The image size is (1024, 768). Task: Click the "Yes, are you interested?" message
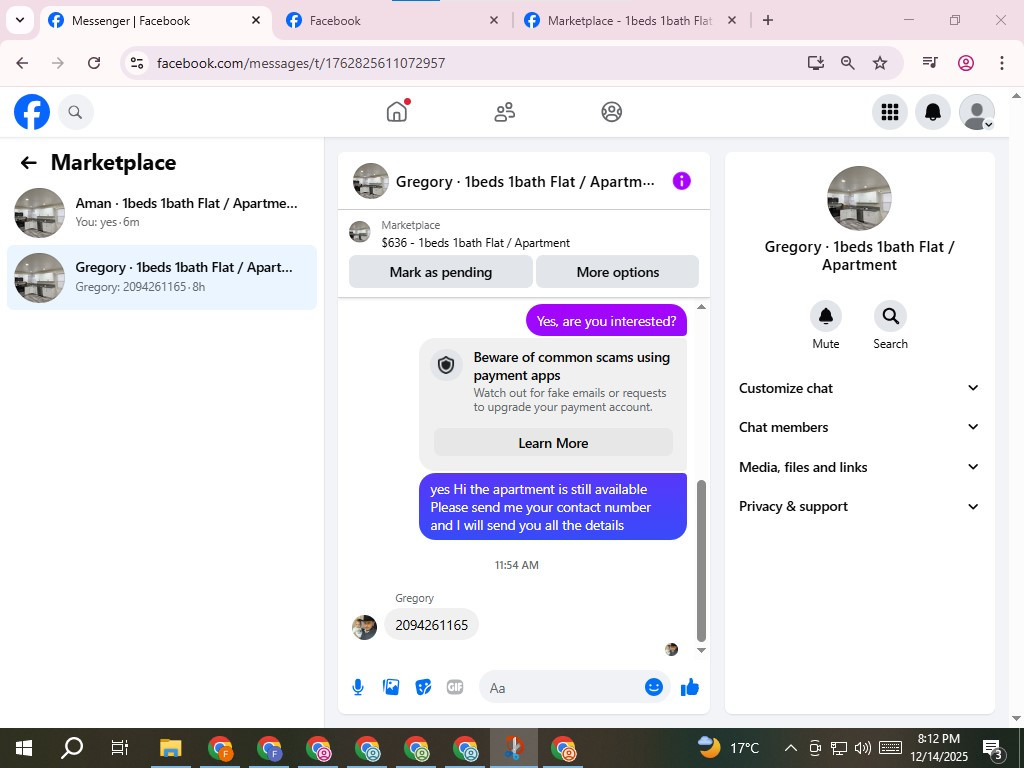(x=606, y=321)
